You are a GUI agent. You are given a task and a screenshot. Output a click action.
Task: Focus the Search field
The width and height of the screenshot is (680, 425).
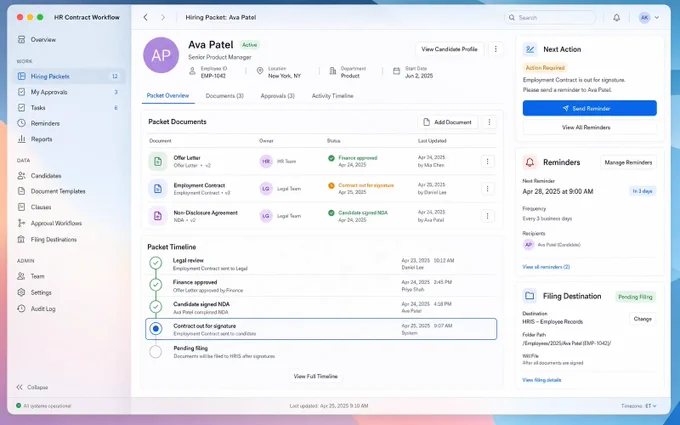point(550,17)
